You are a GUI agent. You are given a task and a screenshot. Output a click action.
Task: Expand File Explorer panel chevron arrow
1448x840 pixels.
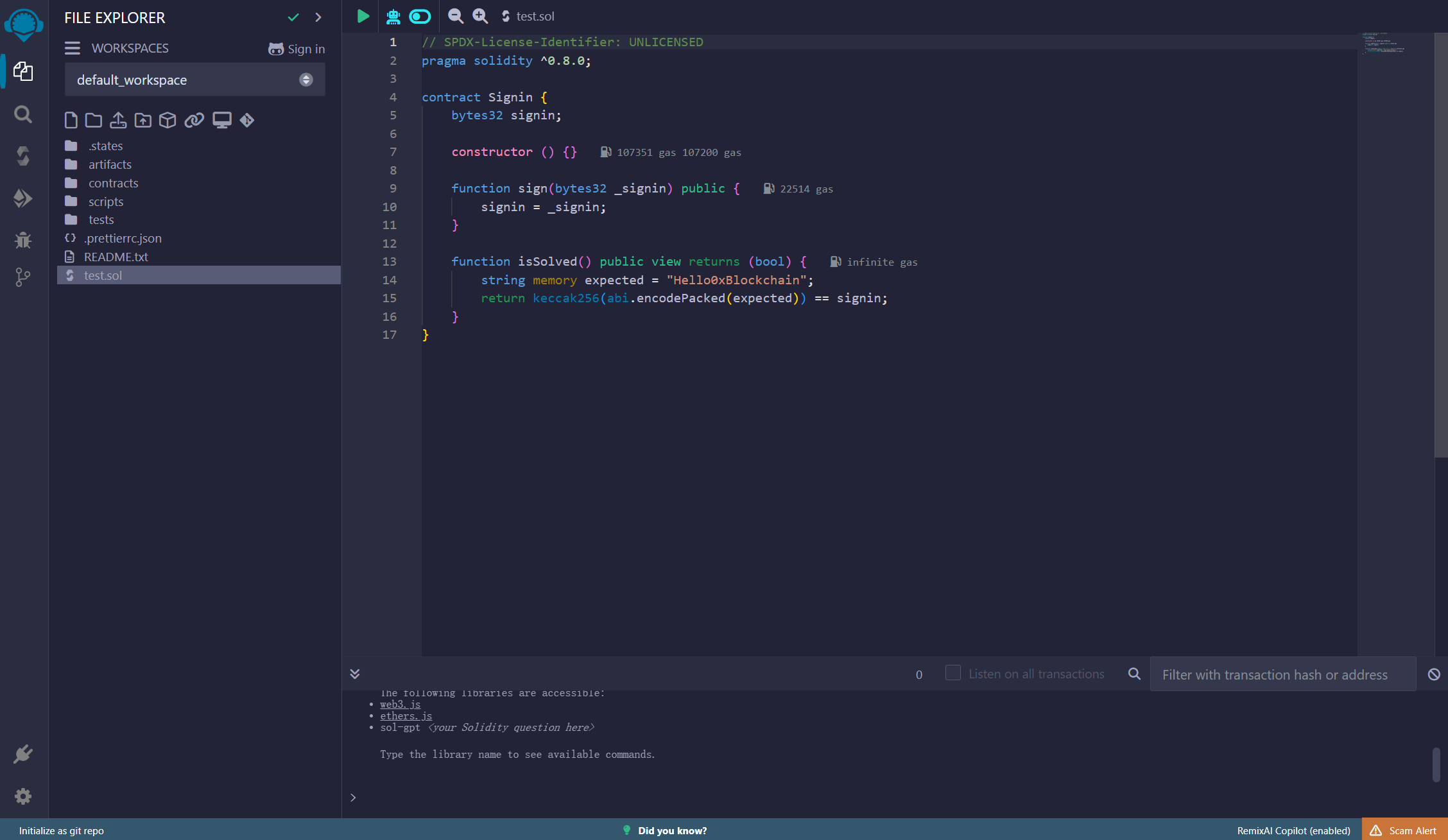(318, 17)
